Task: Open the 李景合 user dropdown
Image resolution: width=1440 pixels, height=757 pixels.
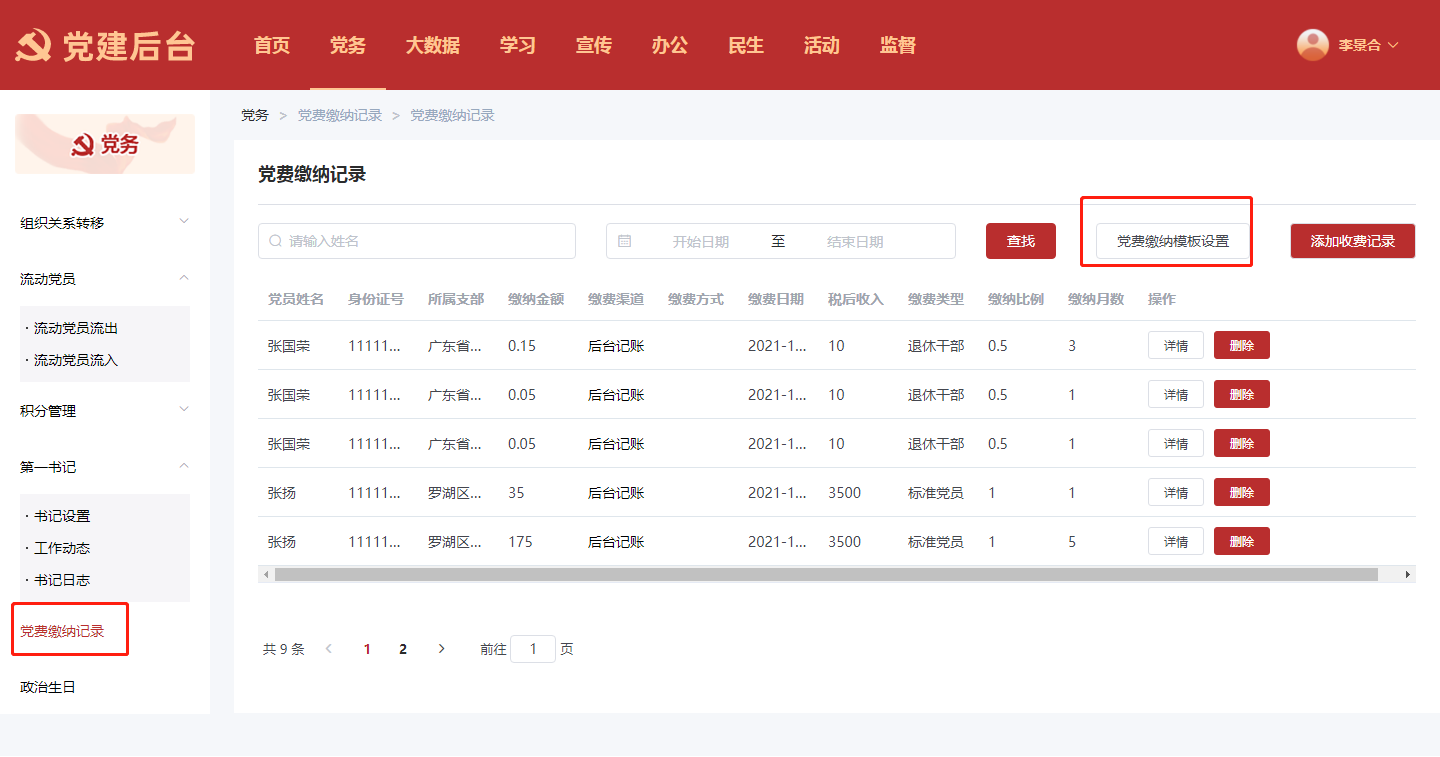Action: 1367,45
